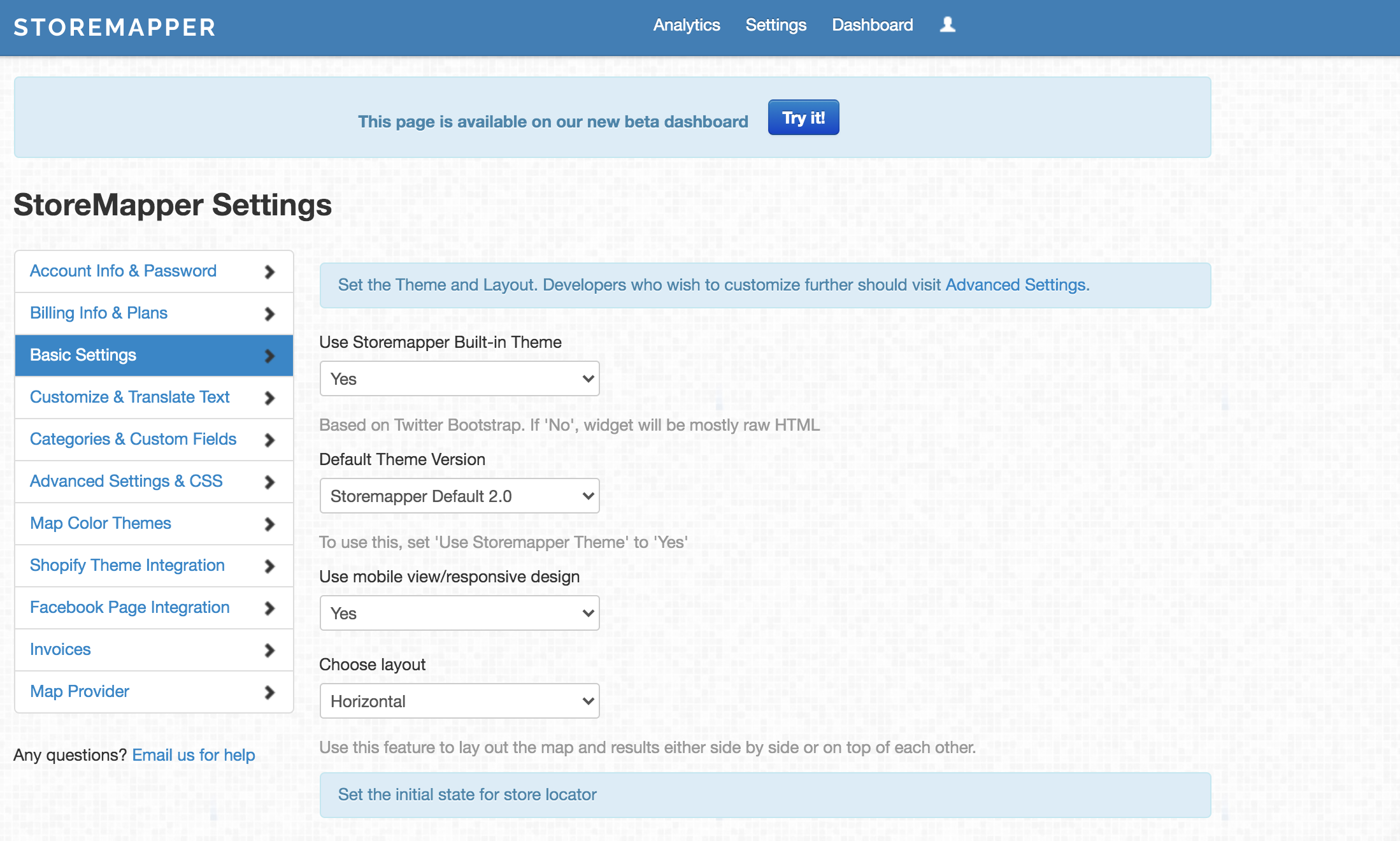Click chevron arrow beside Shopify Theme Integration
This screenshot has width=1400, height=841.
[x=269, y=566]
